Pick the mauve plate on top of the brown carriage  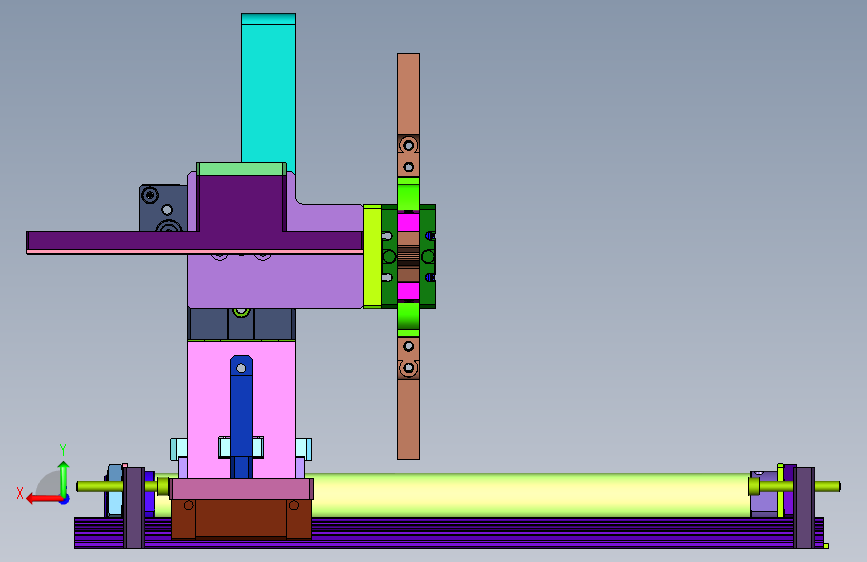241,489
